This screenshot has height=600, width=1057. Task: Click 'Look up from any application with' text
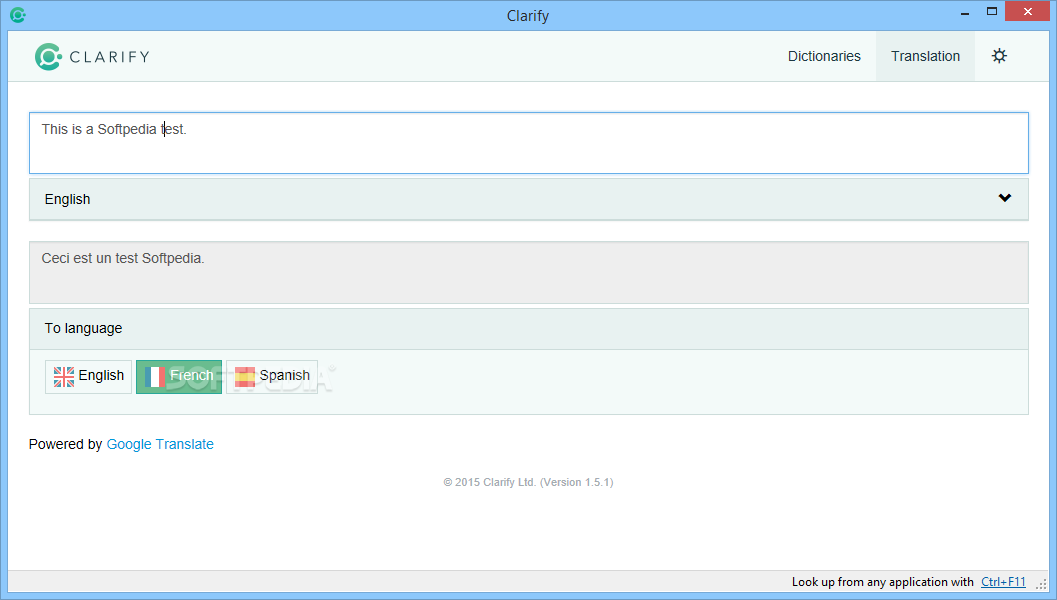(x=882, y=582)
